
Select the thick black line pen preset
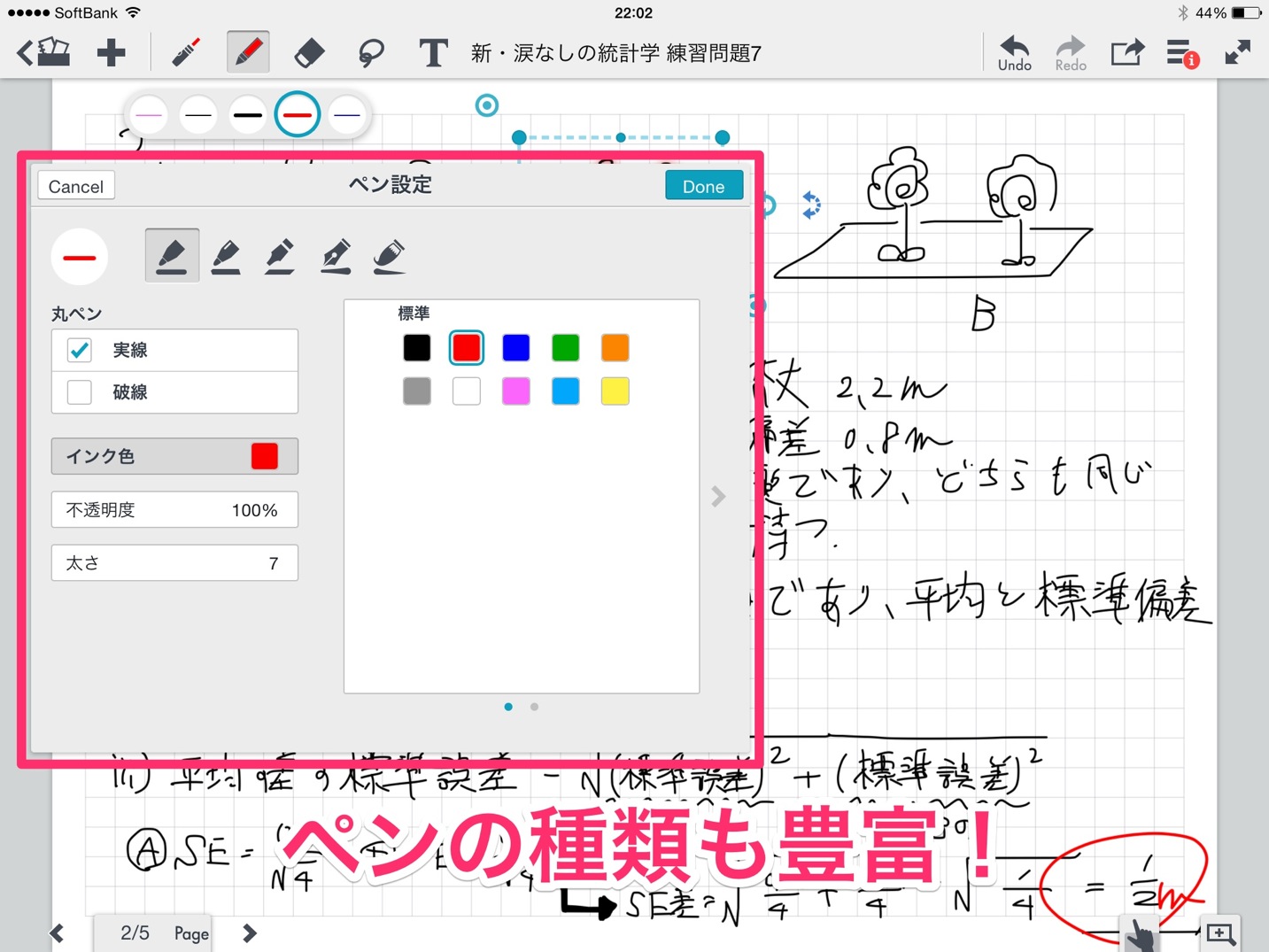point(248,115)
